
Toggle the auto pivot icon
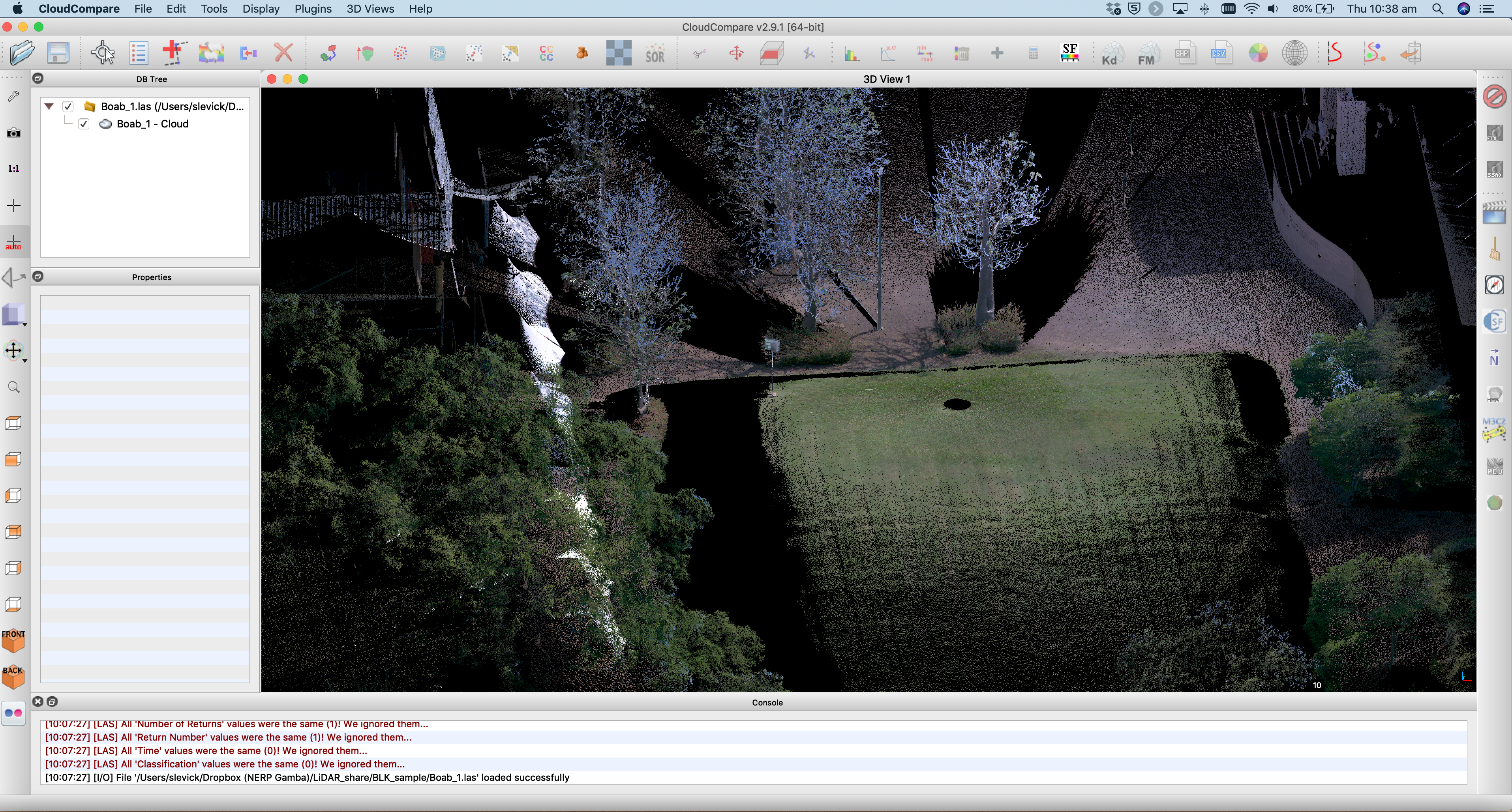(13, 243)
